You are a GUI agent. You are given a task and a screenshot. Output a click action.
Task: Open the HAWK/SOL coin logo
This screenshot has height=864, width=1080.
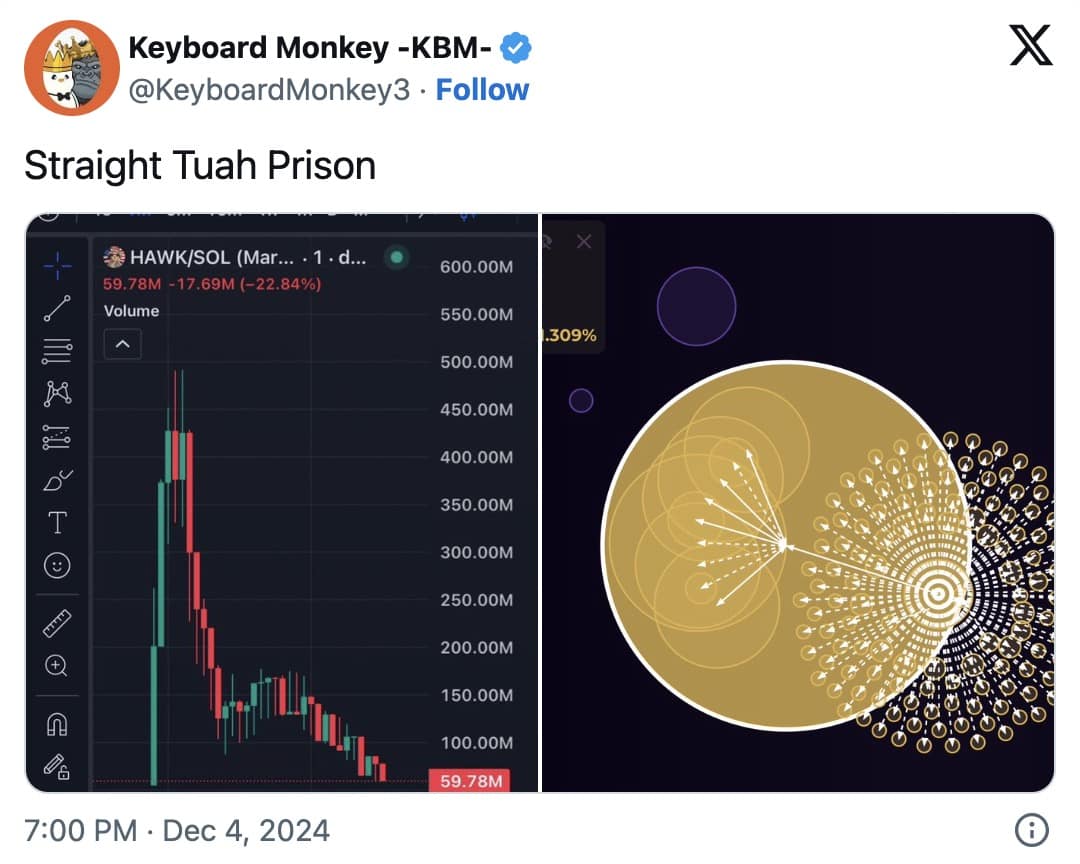tap(114, 257)
